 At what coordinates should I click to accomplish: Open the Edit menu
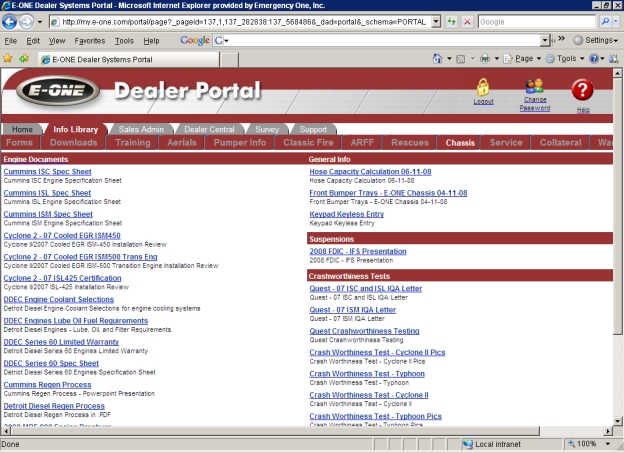coord(33,41)
